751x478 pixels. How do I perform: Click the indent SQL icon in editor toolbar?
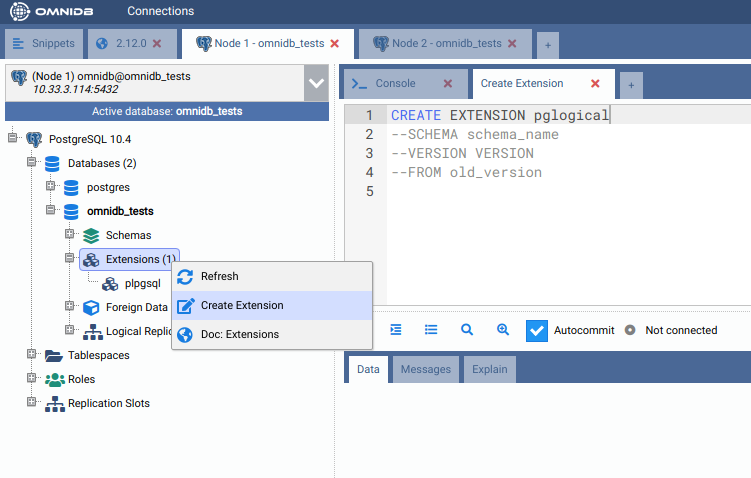coord(396,329)
